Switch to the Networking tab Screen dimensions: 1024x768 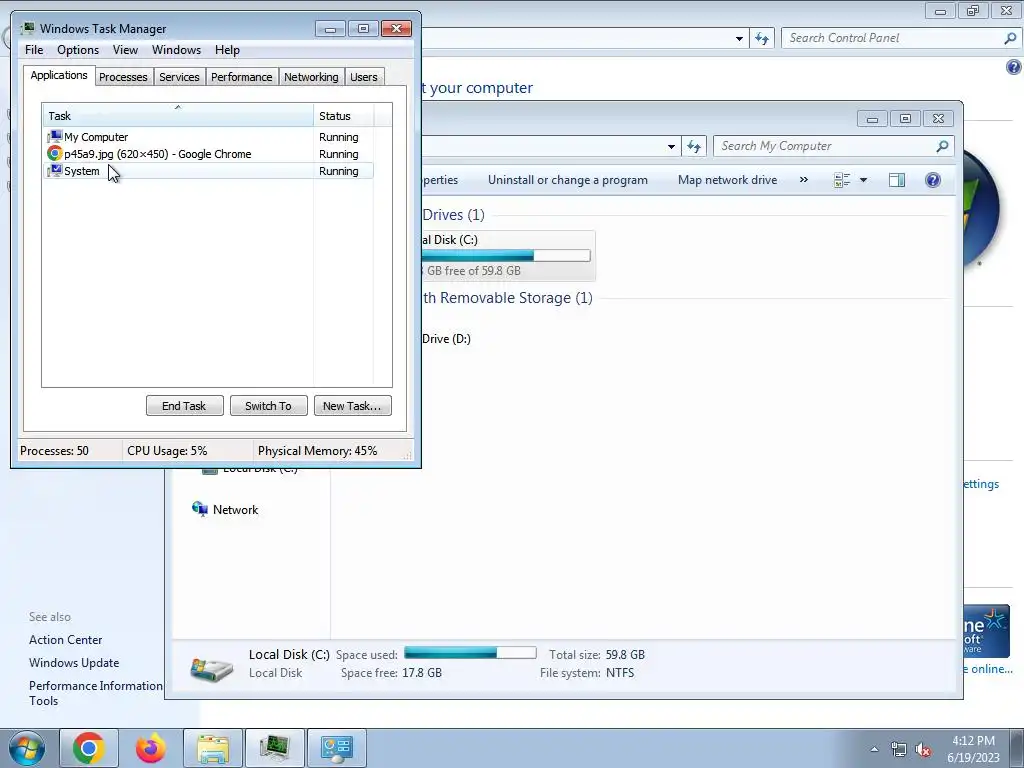pos(312,77)
